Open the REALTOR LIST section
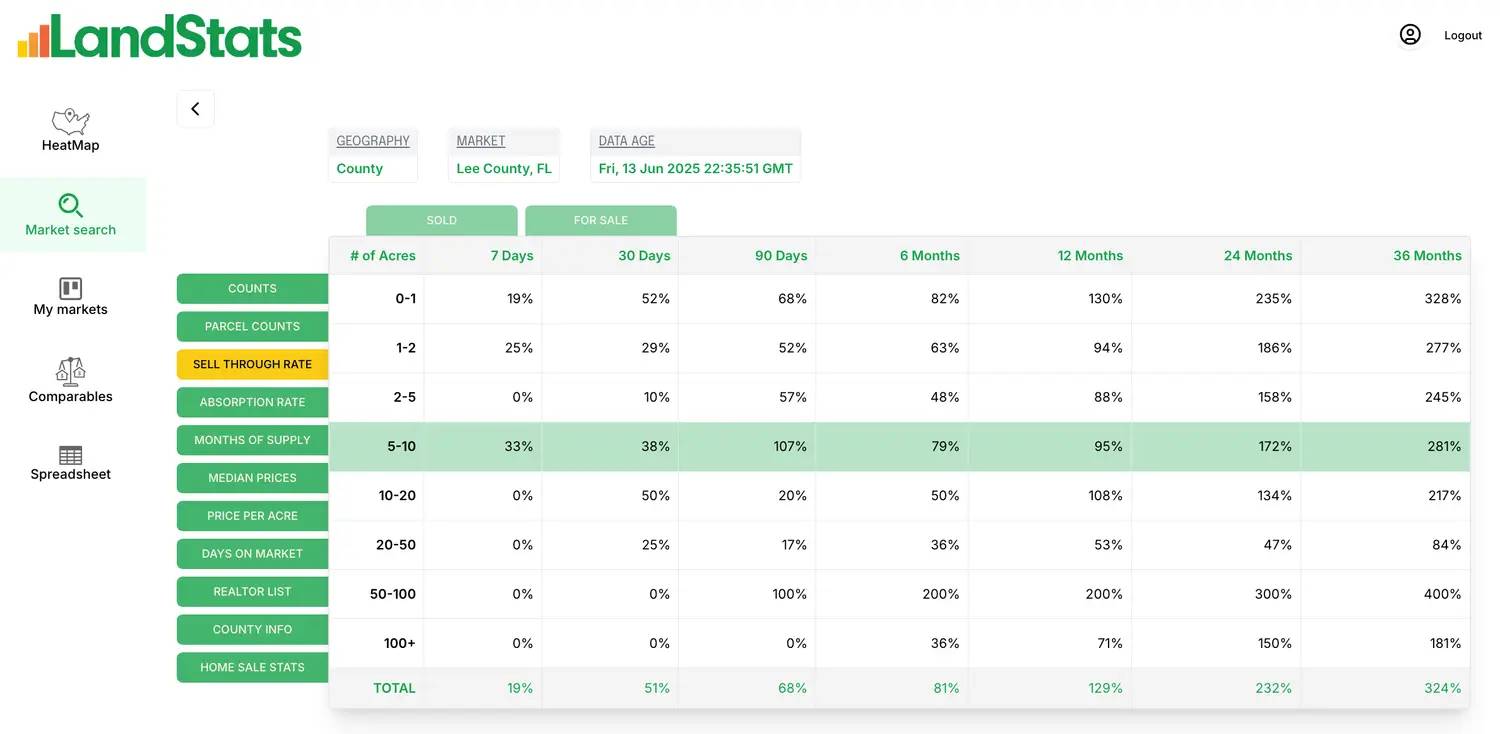The image size is (1500, 734). tap(252, 592)
